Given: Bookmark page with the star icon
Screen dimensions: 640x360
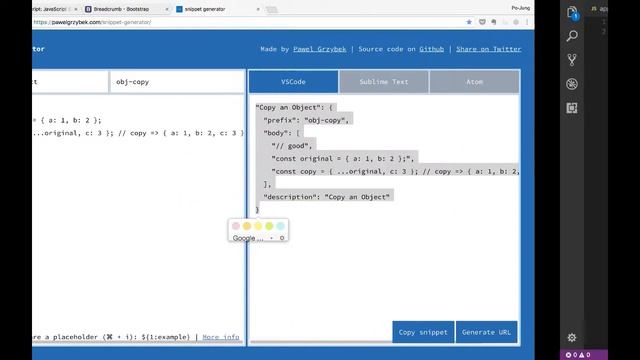Looking at the screenshot, I should tap(469, 22).
